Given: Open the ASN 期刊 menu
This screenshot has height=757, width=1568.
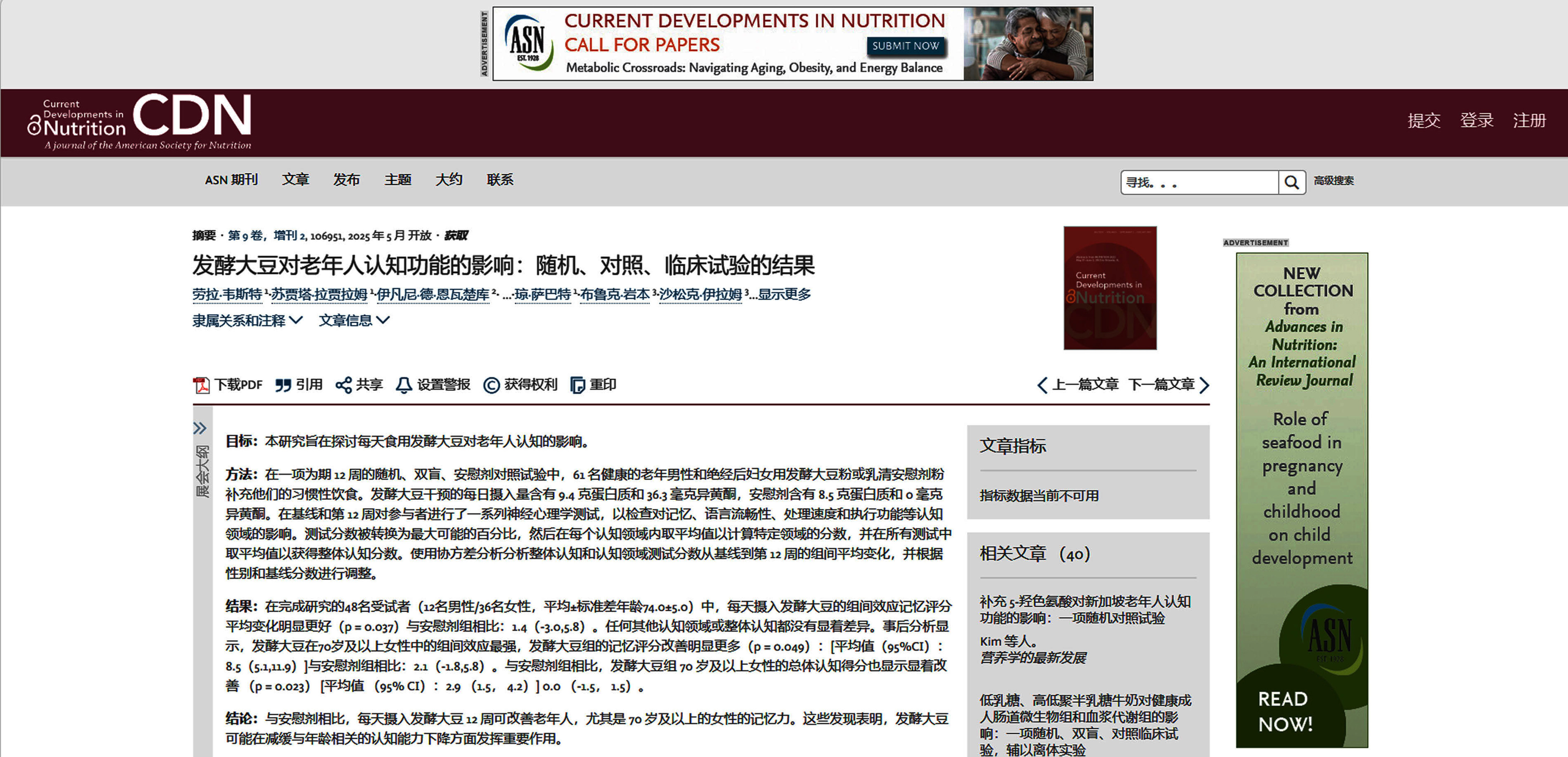Looking at the screenshot, I should pyautogui.click(x=231, y=180).
